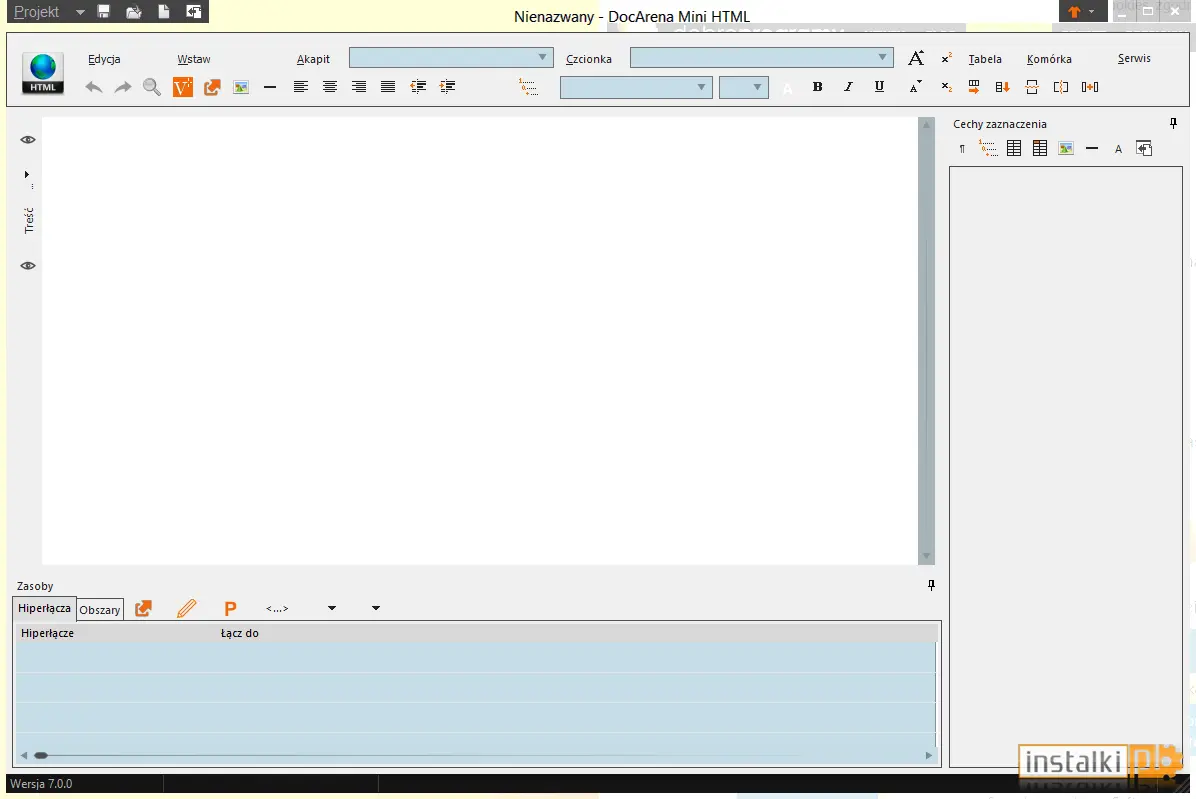Save project with floppy disk icon
Screen dimensions: 1196x799
(x=104, y=11)
